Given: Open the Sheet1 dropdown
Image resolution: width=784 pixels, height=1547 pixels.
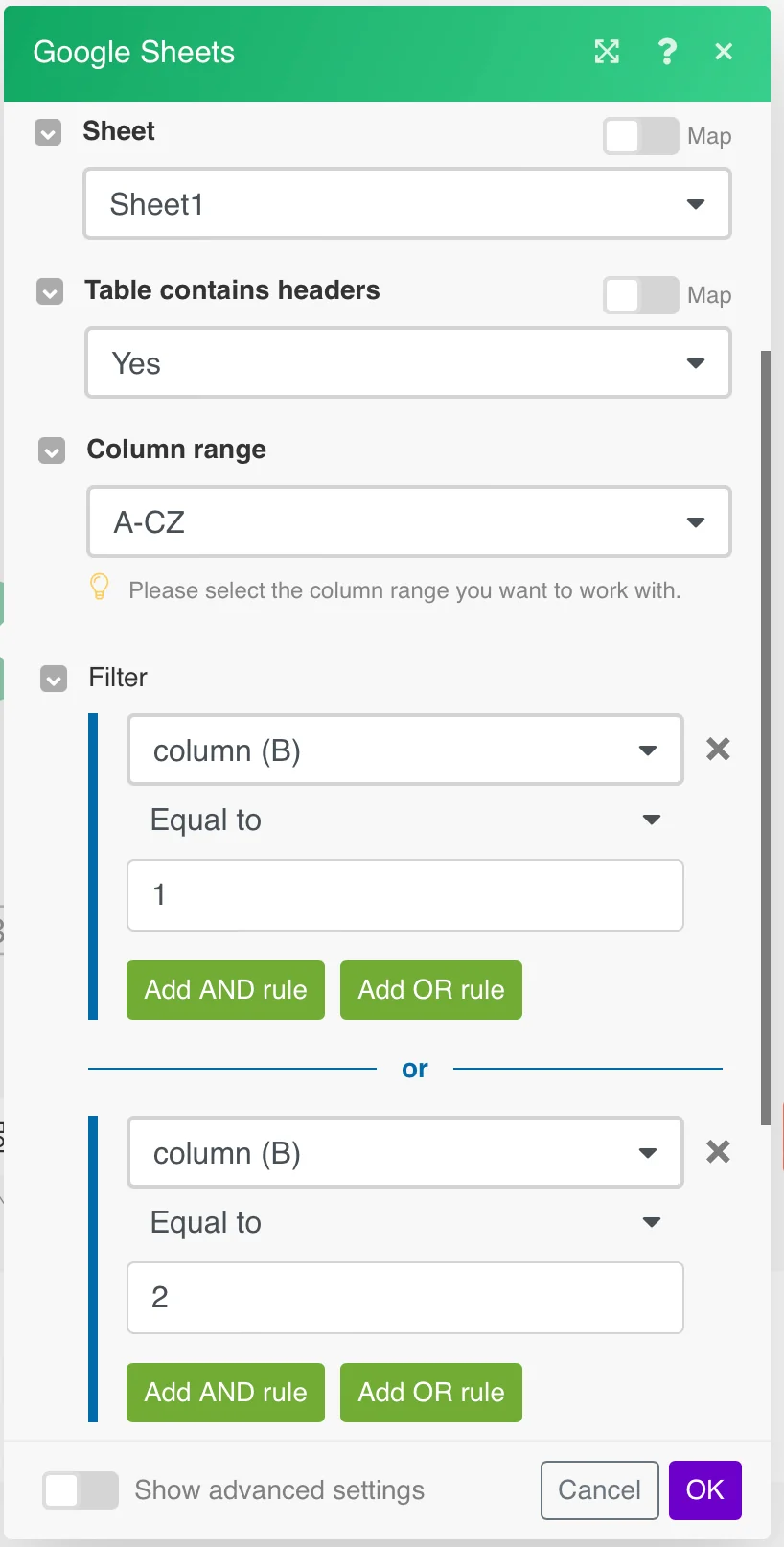Looking at the screenshot, I should click(407, 203).
